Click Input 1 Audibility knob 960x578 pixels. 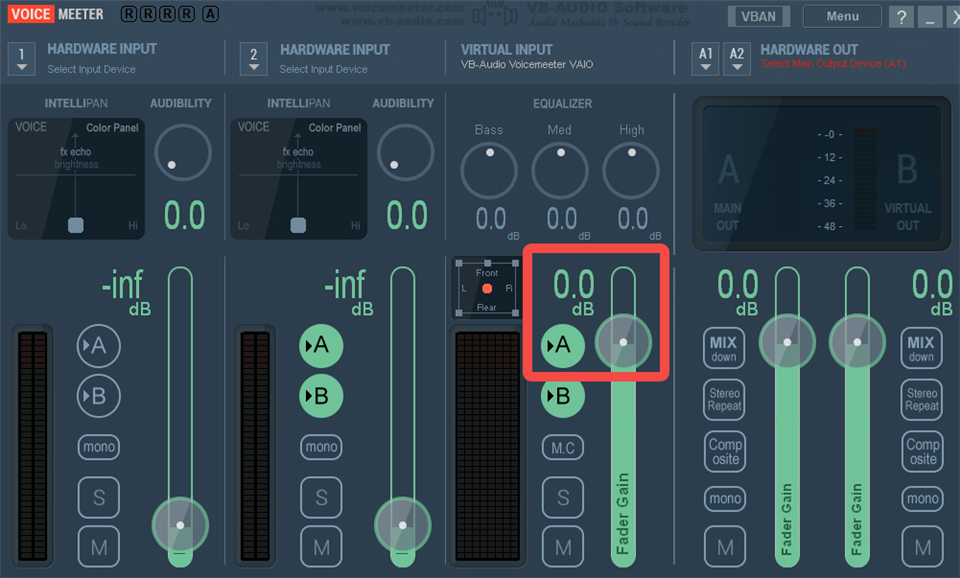pos(182,152)
